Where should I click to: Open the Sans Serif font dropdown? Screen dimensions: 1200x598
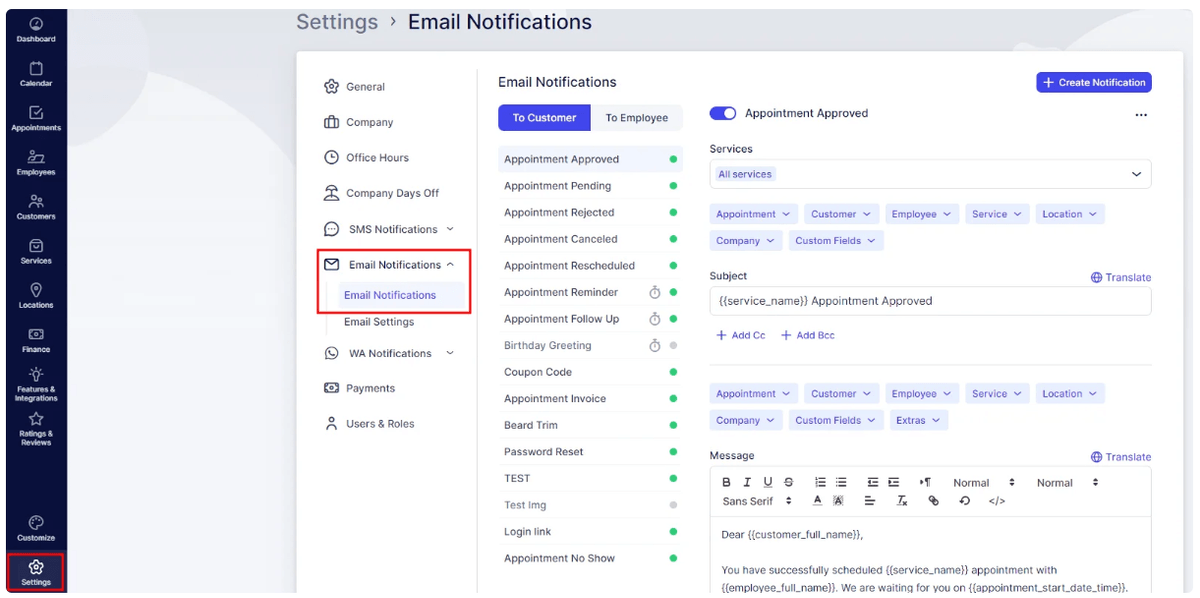tap(757, 501)
